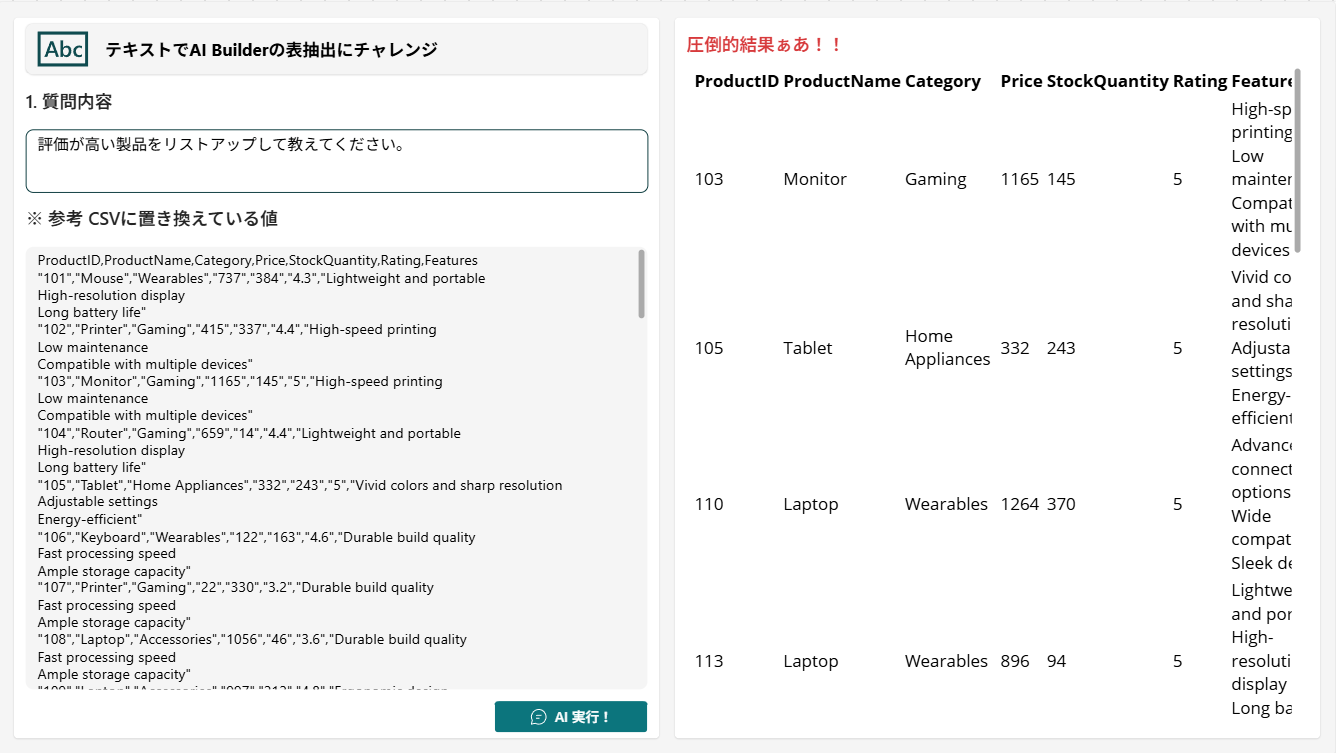Screen dimensions: 1336x753
Task: Click the 1. 質問内容 label
Action: click(x=69, y=102)
